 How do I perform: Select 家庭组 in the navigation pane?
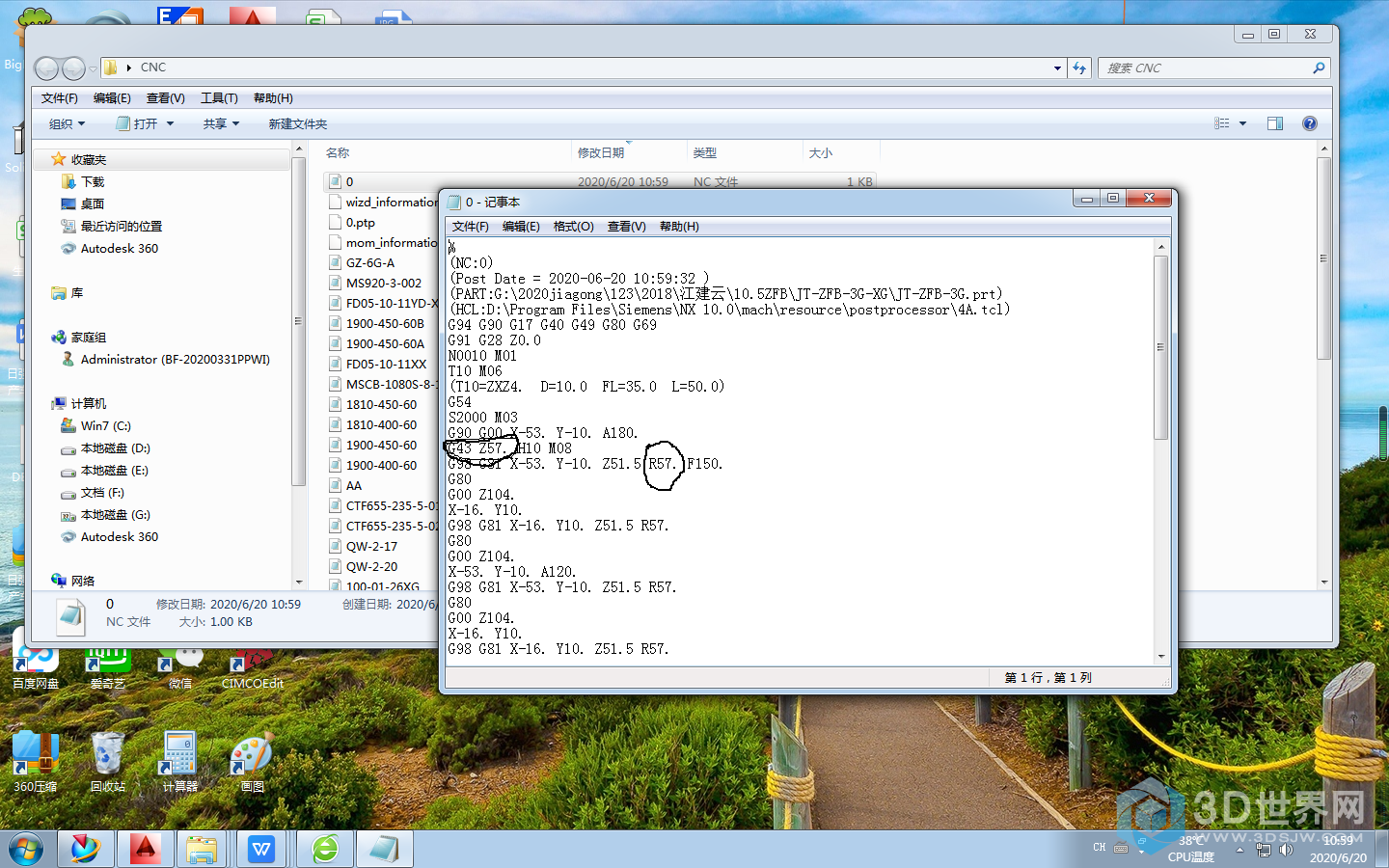click(x=88, y=337)
